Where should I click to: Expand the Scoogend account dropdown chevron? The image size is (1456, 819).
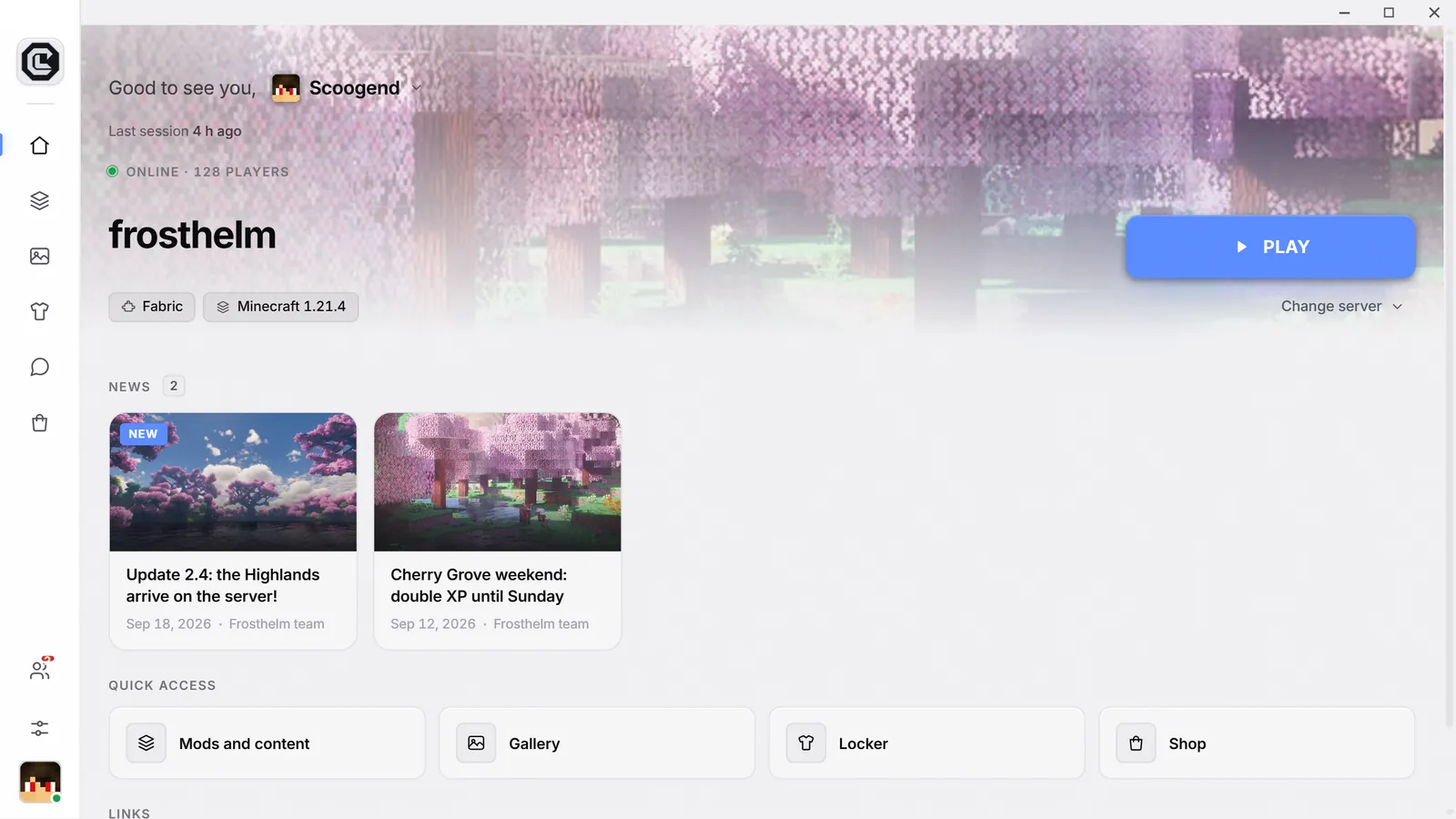pos(417,88)
